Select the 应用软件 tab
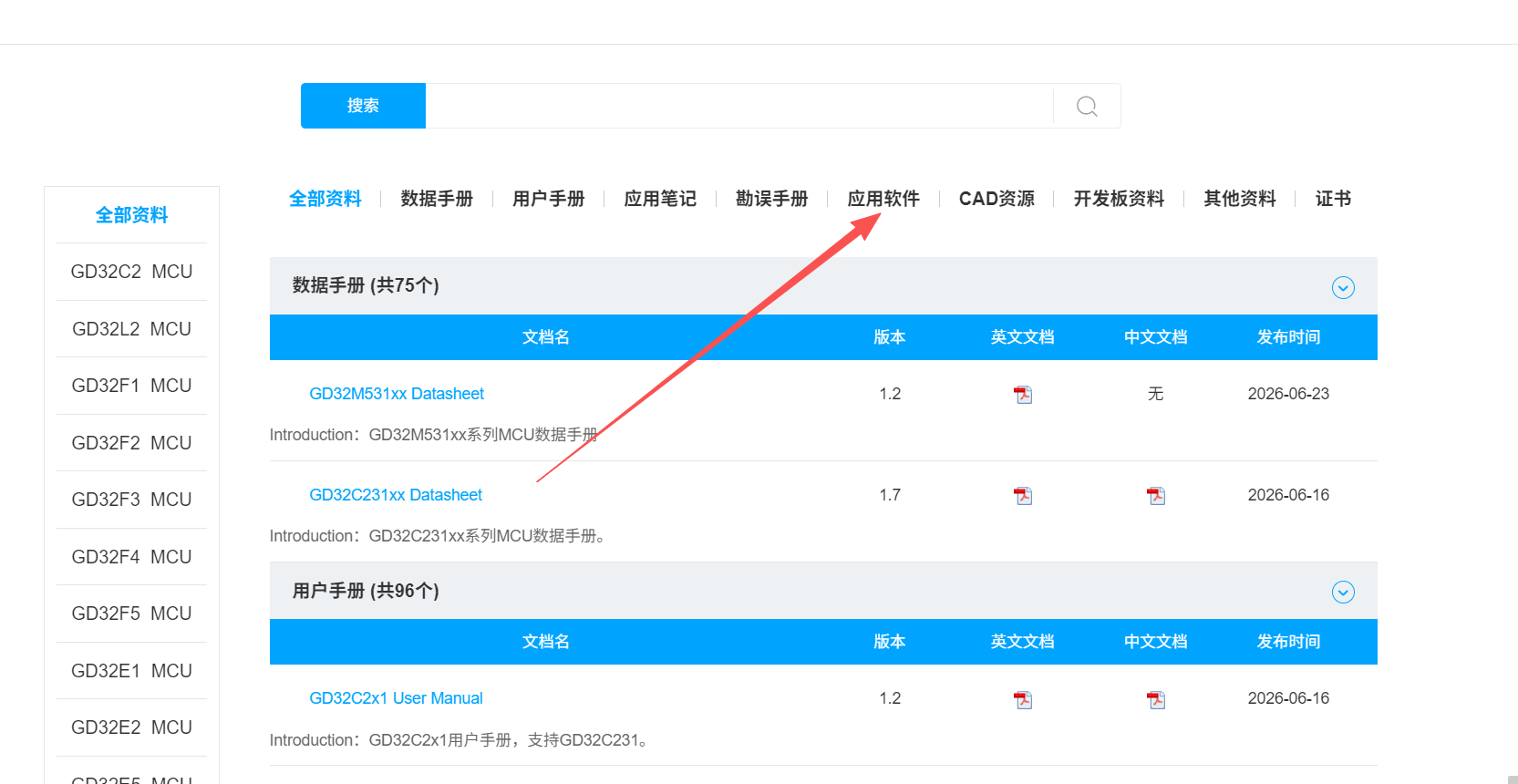The image size is (1518, 784). pyautogui.click(x=883, y=199)
